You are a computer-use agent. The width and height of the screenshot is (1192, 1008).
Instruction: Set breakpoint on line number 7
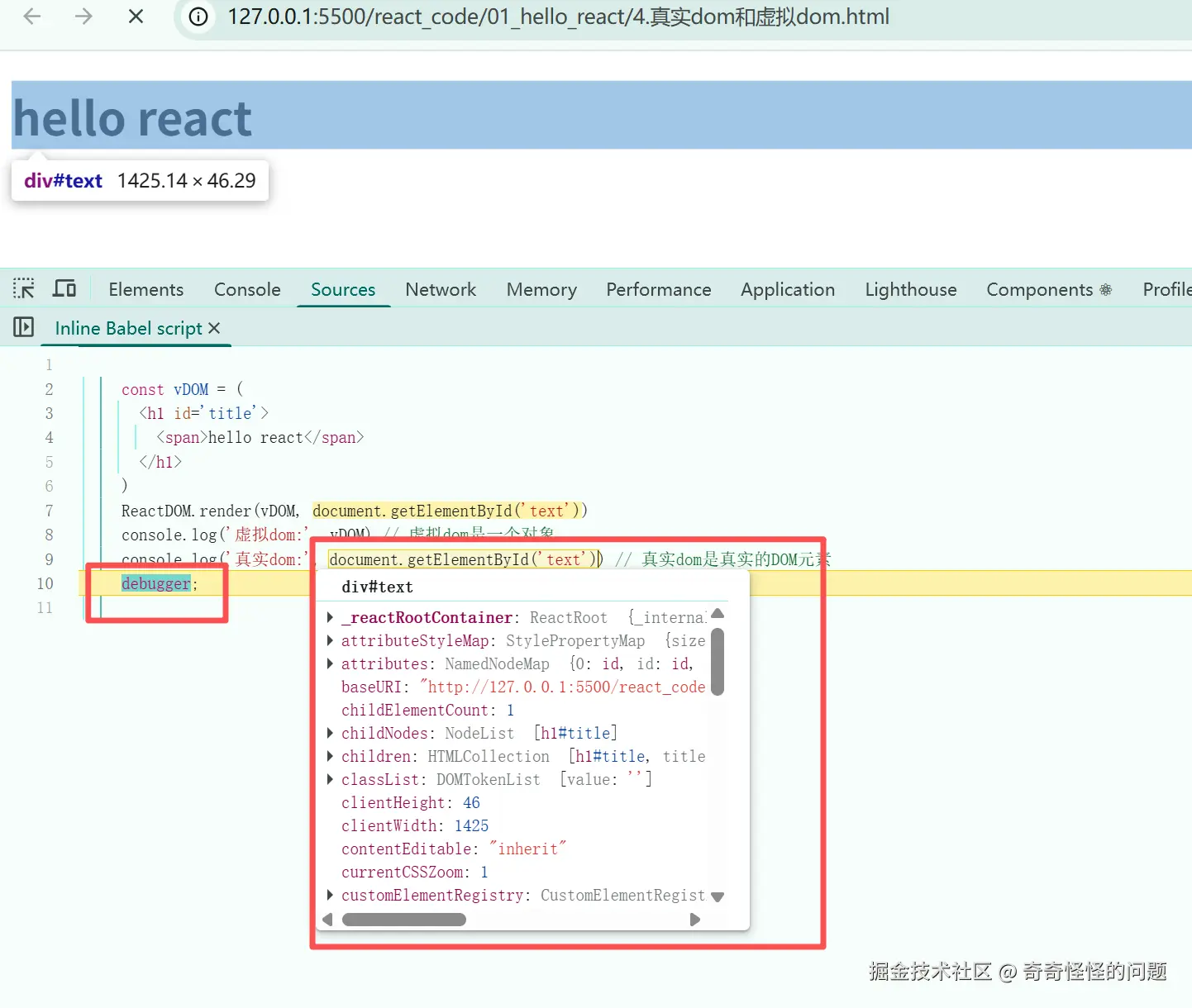click(x=49, y=511)
